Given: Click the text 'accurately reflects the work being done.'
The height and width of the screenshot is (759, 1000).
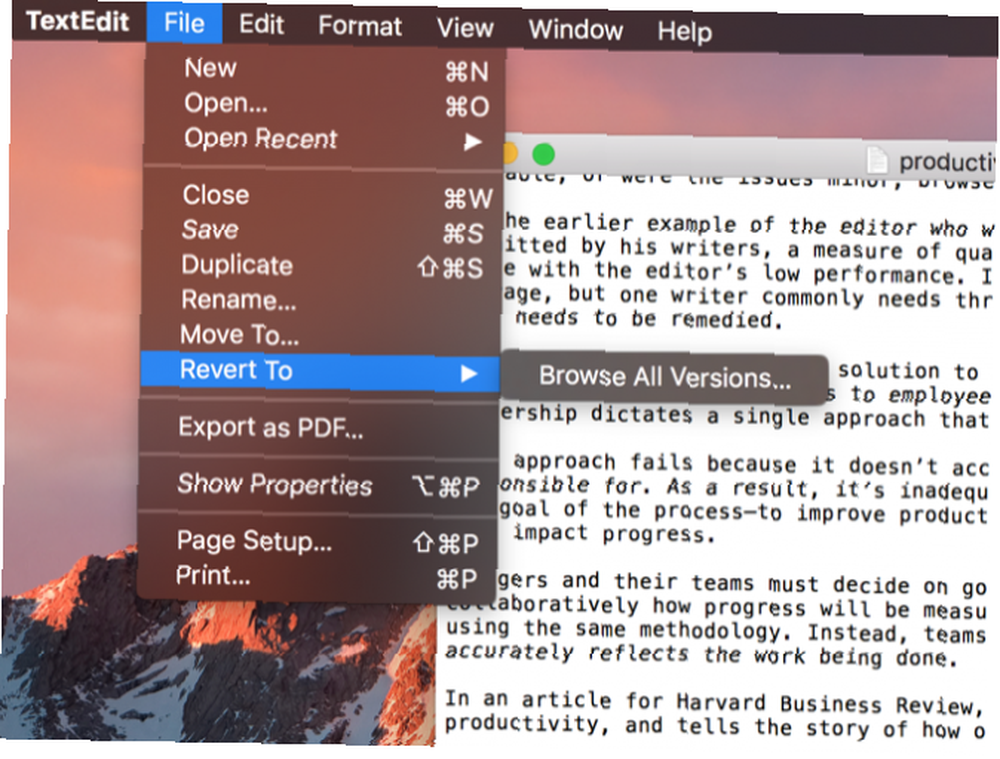Looking at the screenshot, I should 702,655.
